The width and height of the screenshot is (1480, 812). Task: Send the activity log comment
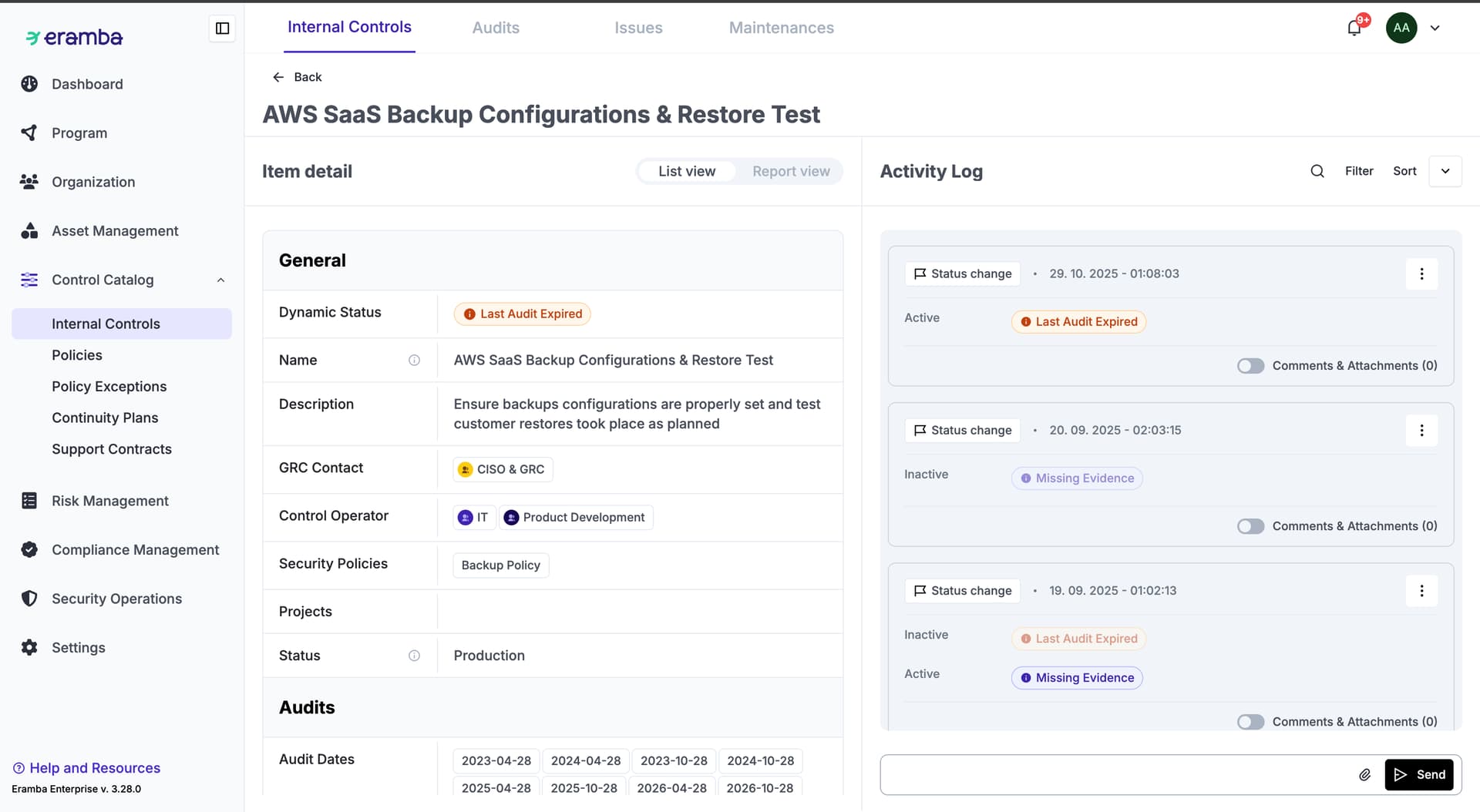coord(1419,774)
